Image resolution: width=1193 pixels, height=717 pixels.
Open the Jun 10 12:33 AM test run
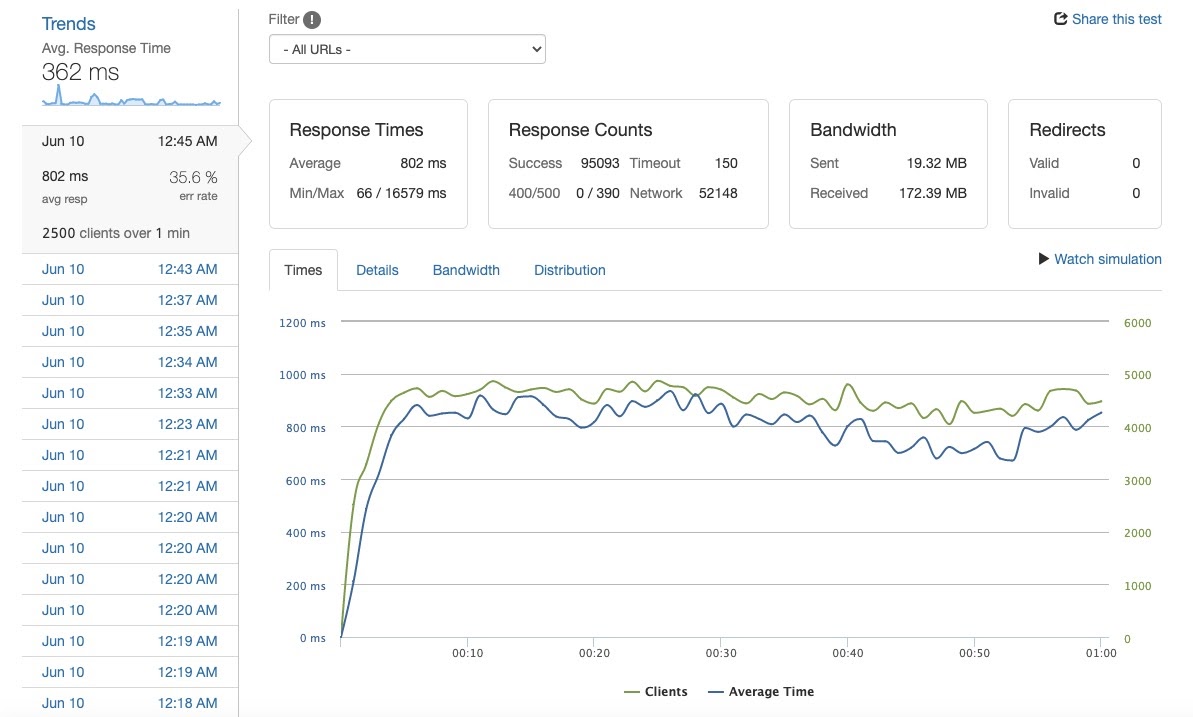point(130,393)
